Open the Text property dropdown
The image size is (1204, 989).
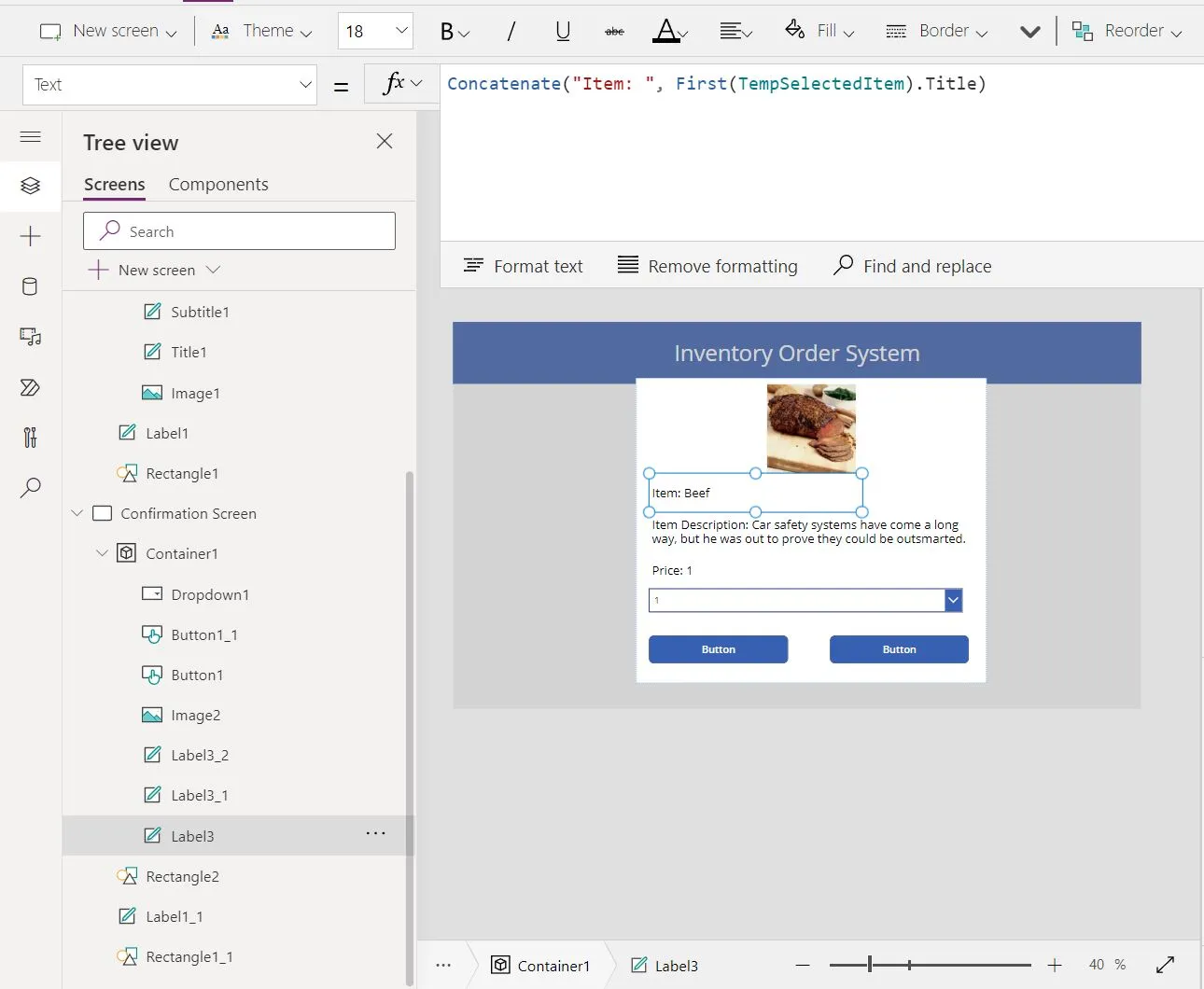(x=170, y=85)
